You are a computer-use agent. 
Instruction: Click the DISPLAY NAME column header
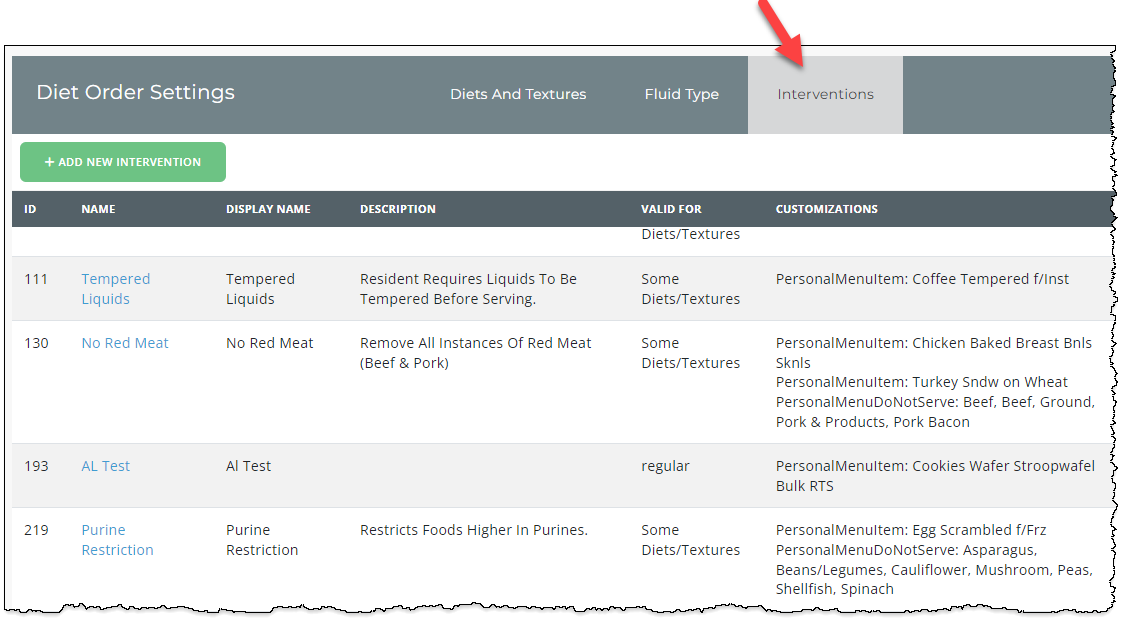coord(269,209)
